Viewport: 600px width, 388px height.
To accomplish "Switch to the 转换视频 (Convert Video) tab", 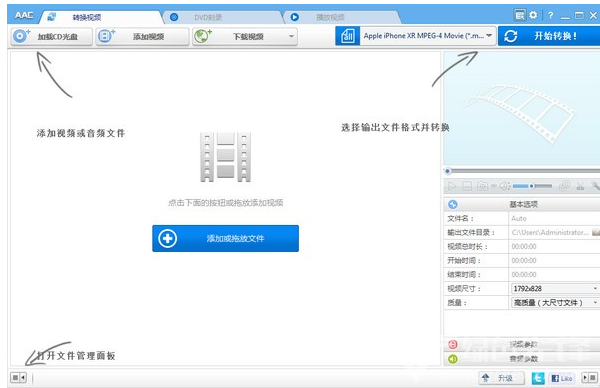I will click(x=101, y=17).
